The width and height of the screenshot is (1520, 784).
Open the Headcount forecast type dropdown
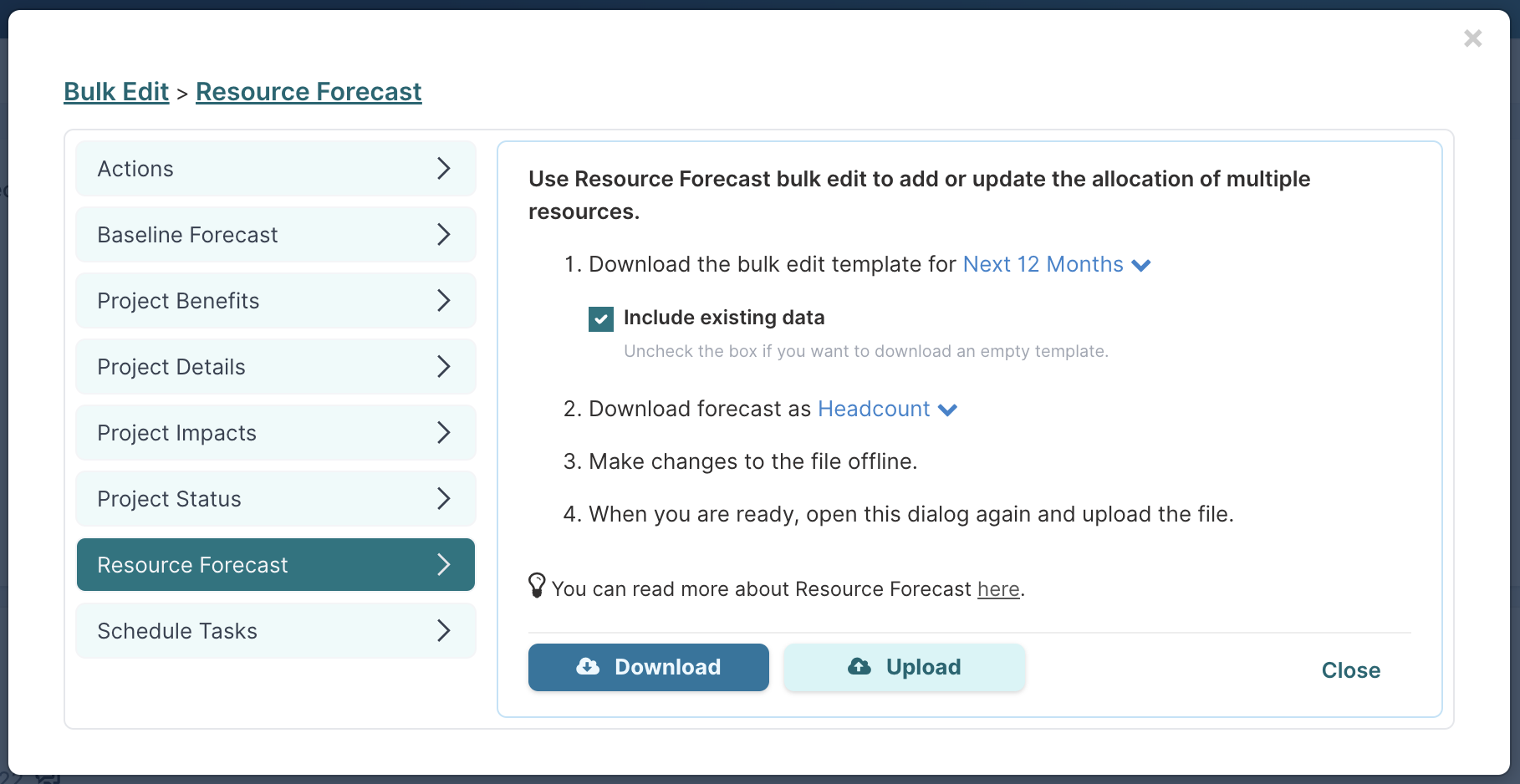[x=887, y=409]
